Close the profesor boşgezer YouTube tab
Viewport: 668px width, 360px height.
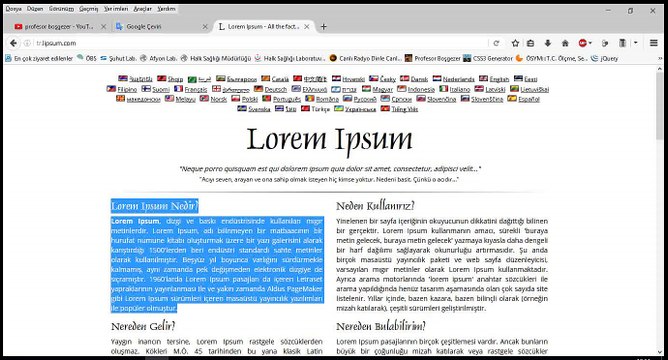point(104,26)
